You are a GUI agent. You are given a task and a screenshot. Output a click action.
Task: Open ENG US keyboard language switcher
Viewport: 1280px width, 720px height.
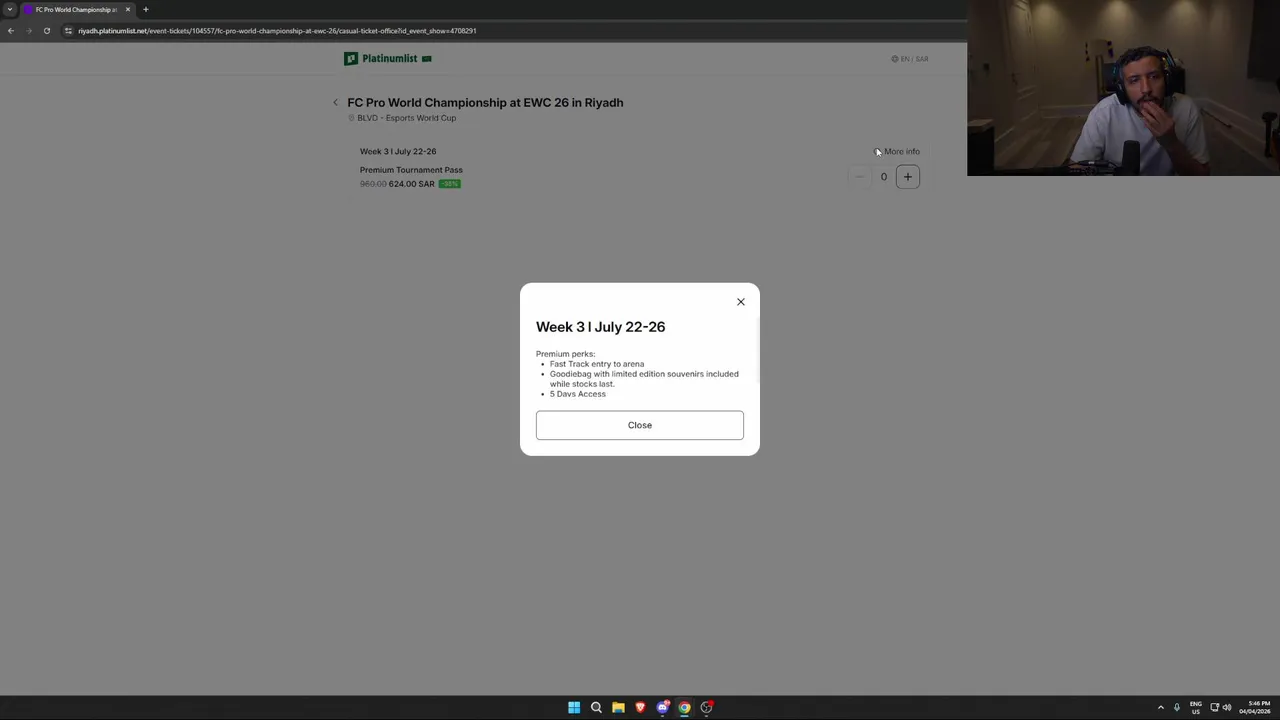[x=1196, y=708]
